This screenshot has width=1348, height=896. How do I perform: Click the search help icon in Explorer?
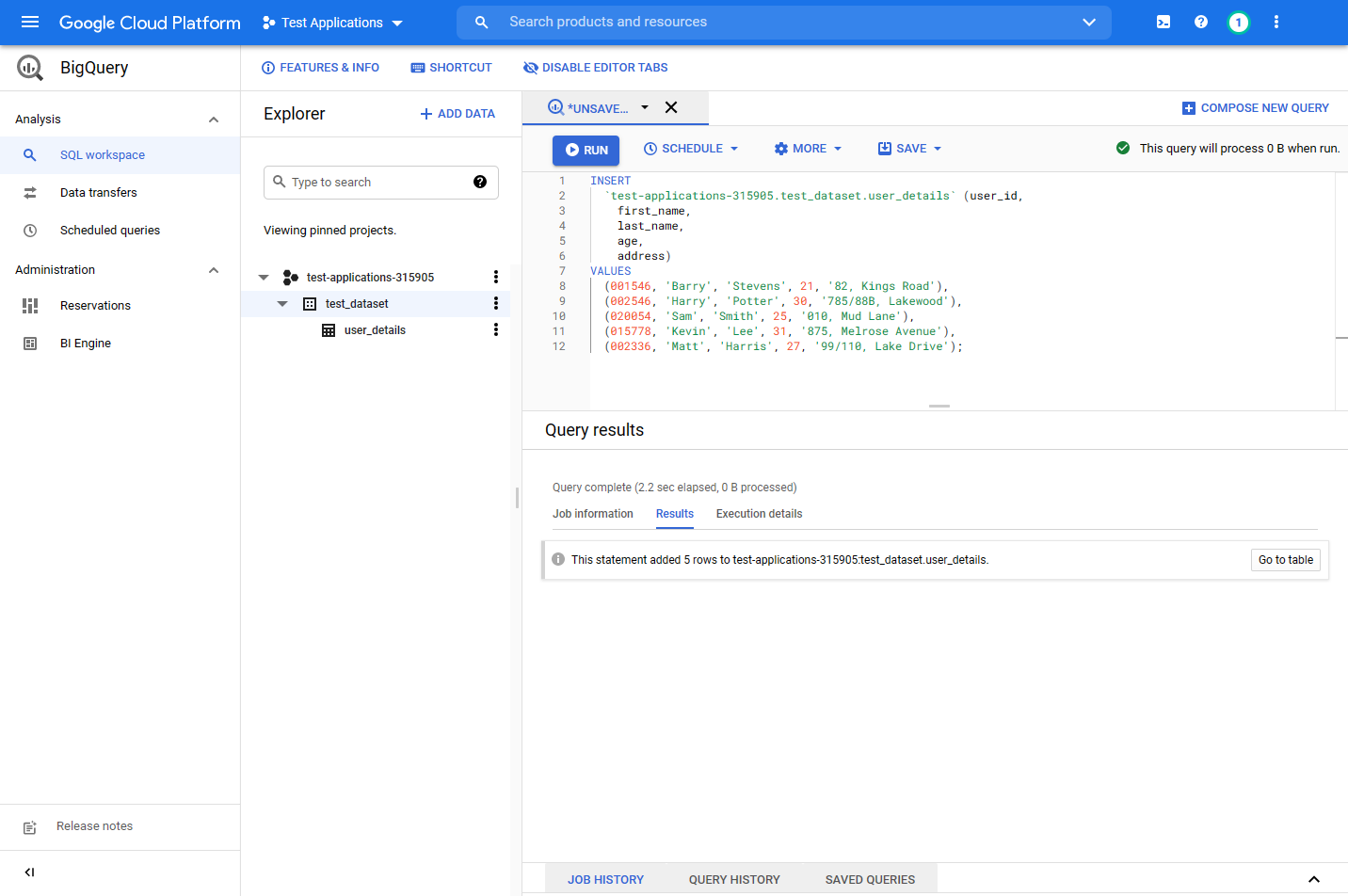(x=480, y=182)
